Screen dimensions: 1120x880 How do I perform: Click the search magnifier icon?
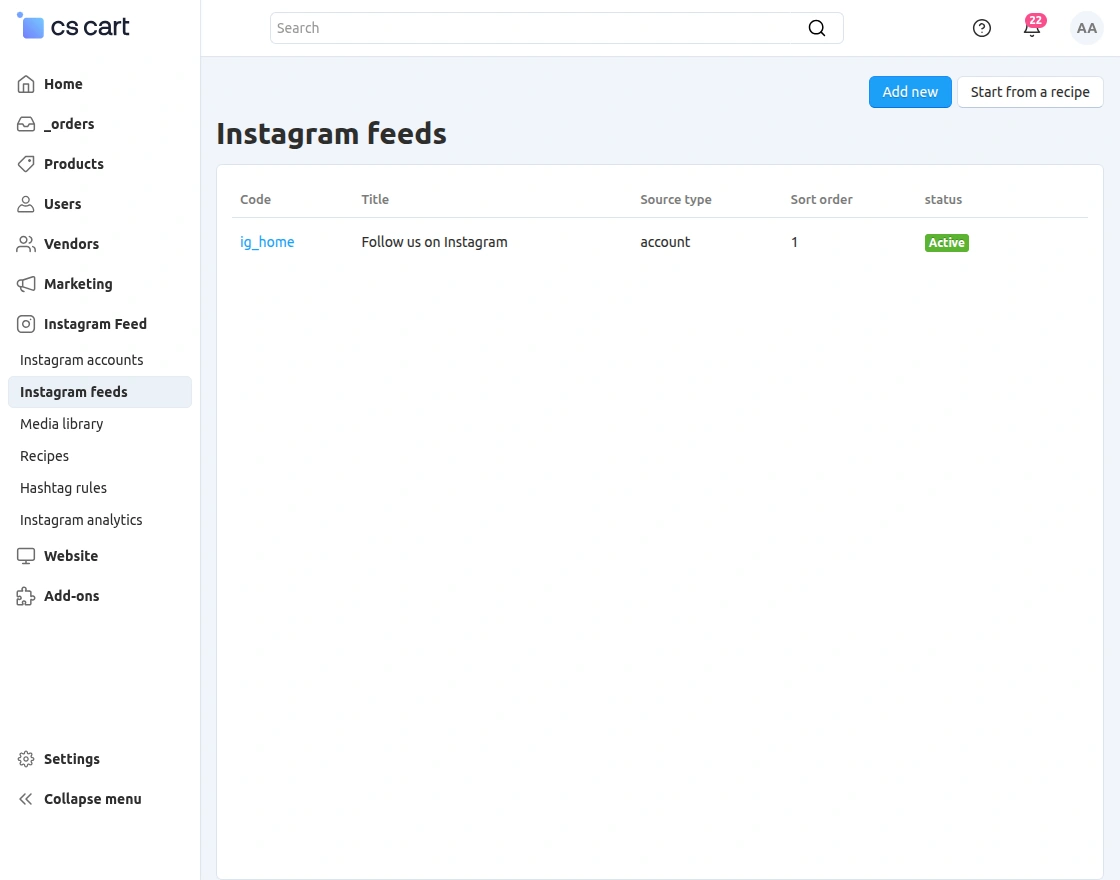816,28
